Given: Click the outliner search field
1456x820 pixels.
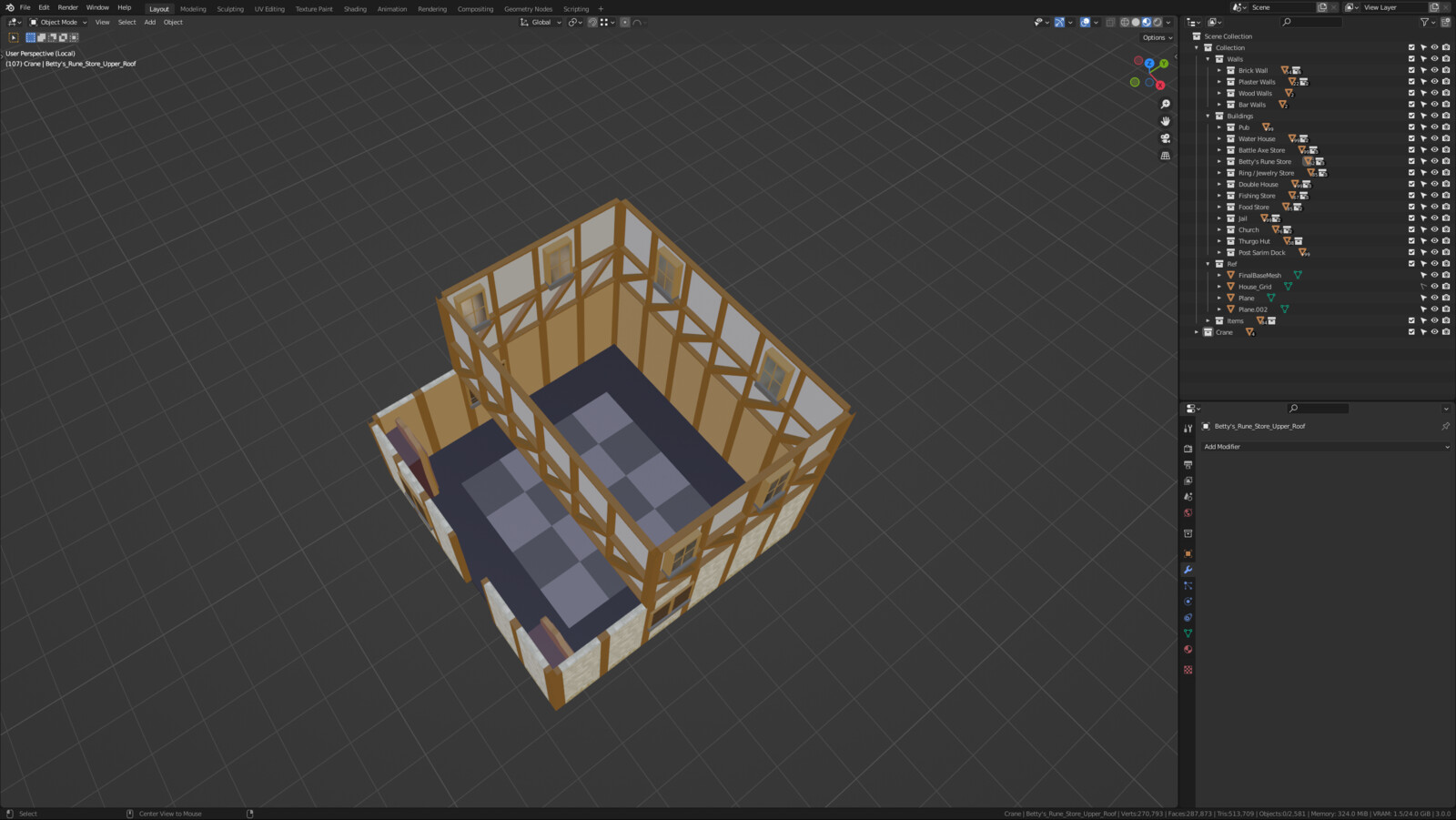Looking at the screenshot, I should [1311, 22].
